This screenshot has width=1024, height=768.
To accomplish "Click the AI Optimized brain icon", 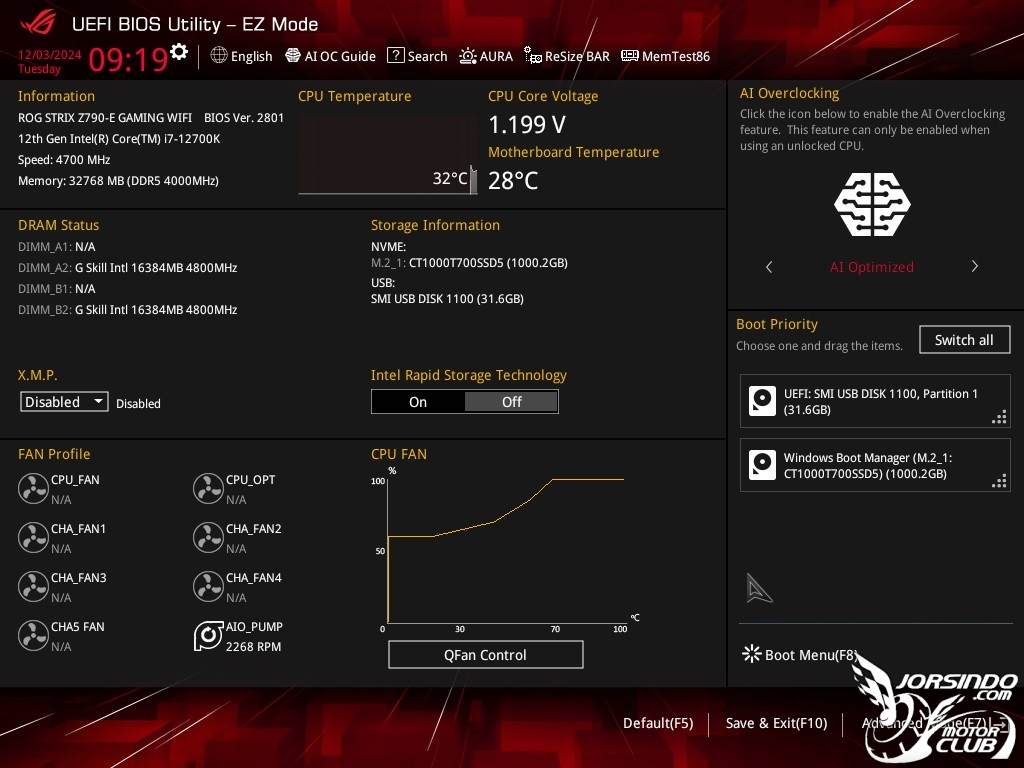I will pyautogui.click(x=872, y=204).
